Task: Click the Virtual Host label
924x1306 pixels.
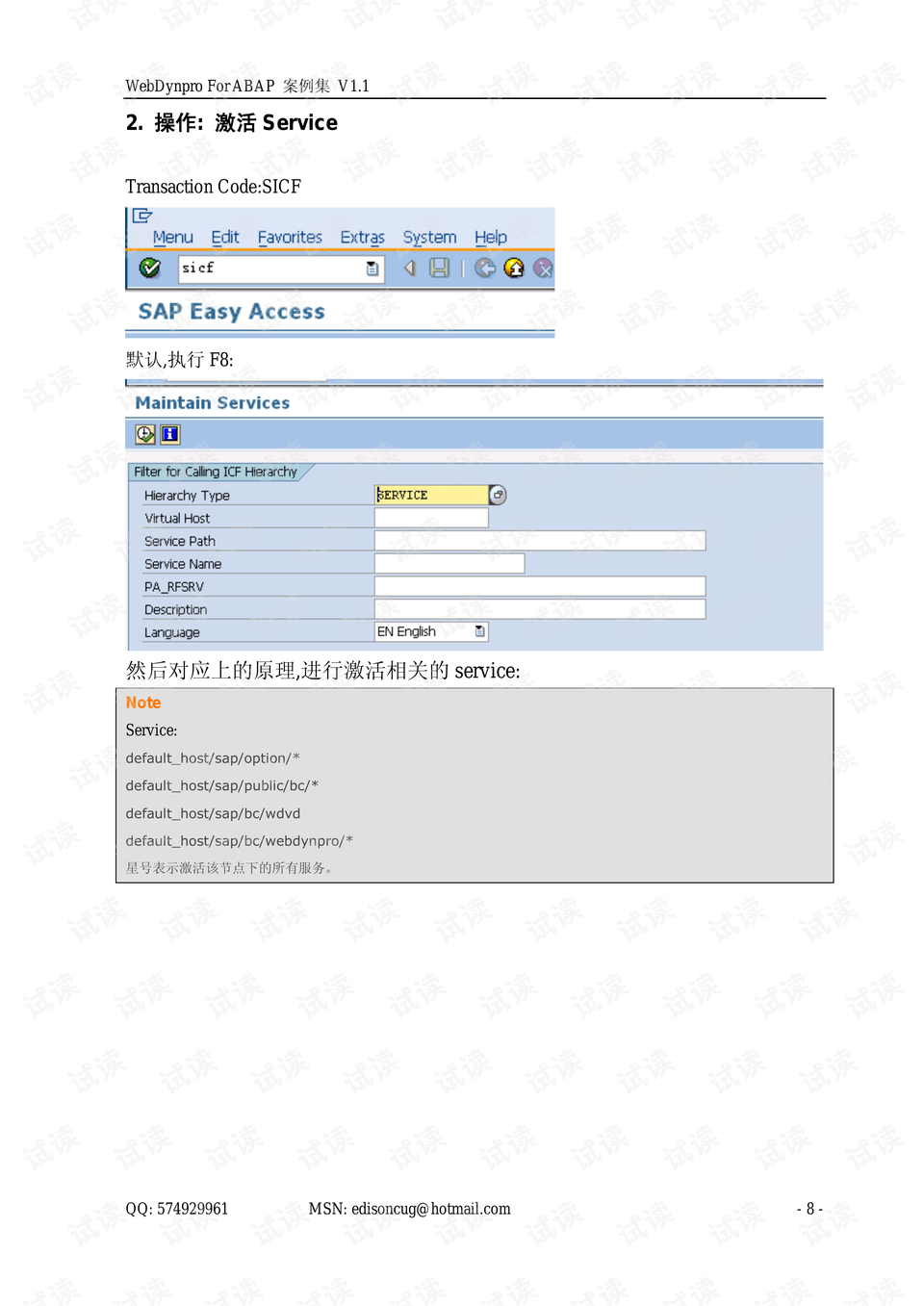Action: click(177, 518)
